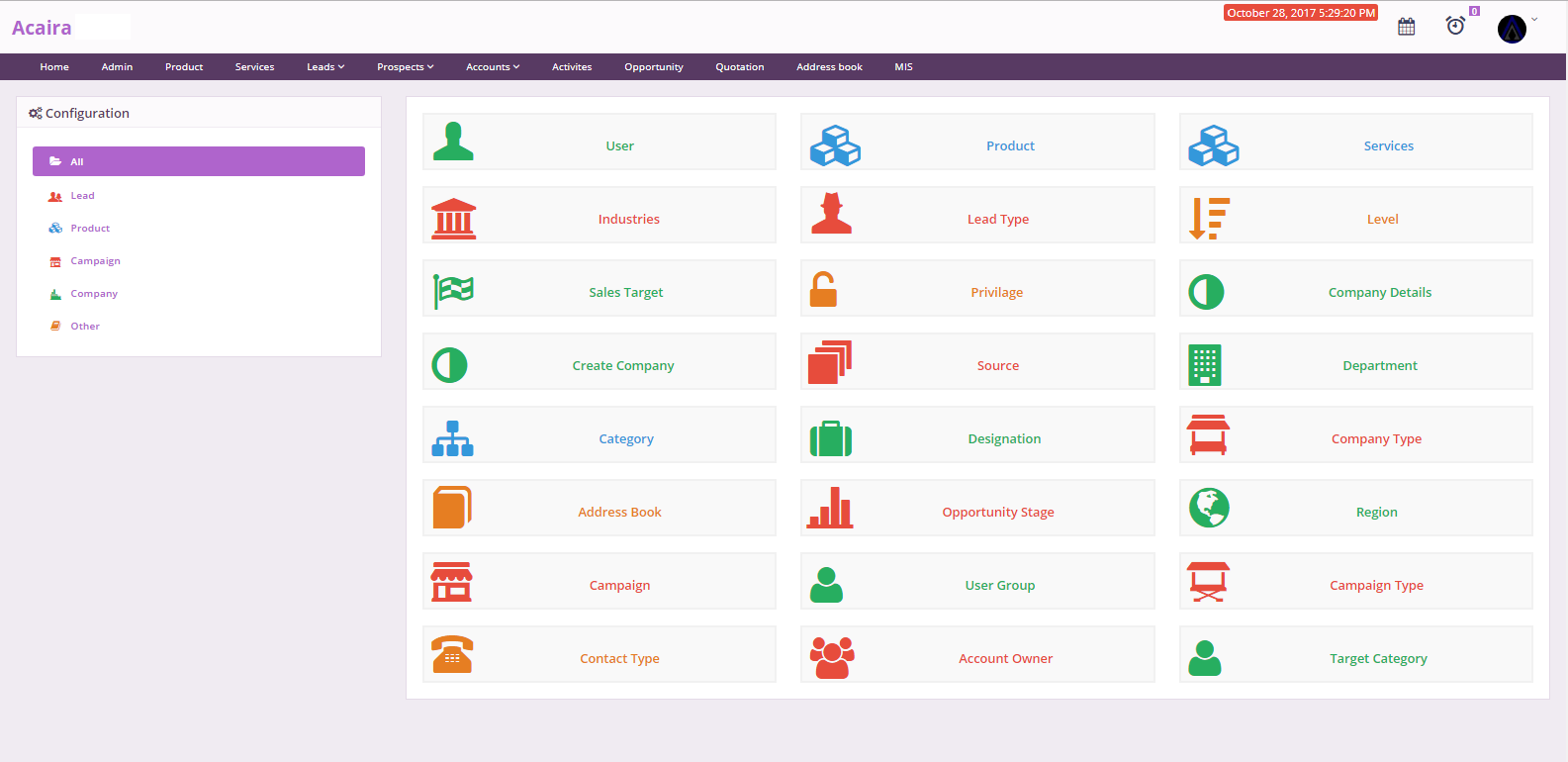The image size is (1568, 762).
Task: Open the Sales Target link
Action: tap(625, 293)
